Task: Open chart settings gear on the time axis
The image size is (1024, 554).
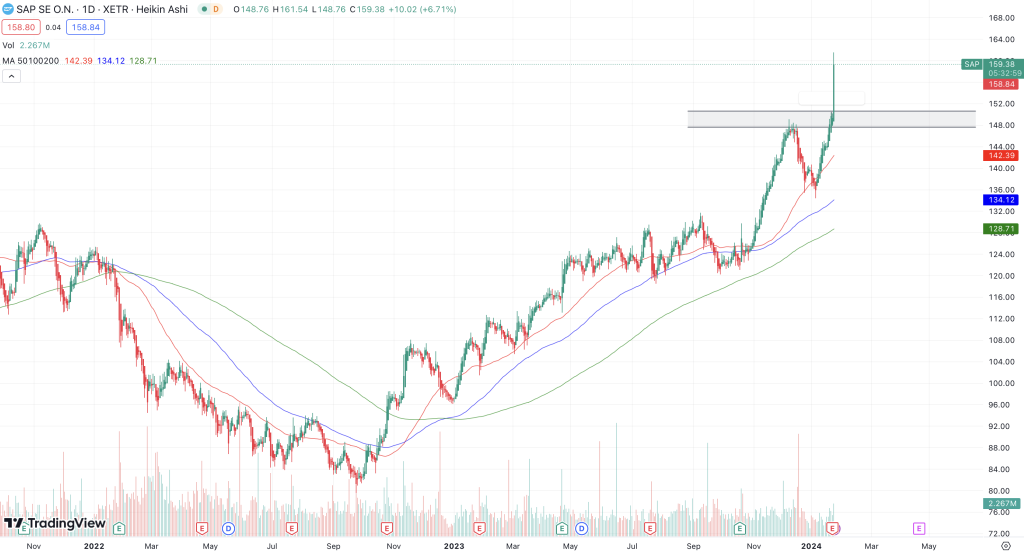Action: click(x=1006, y=546)
